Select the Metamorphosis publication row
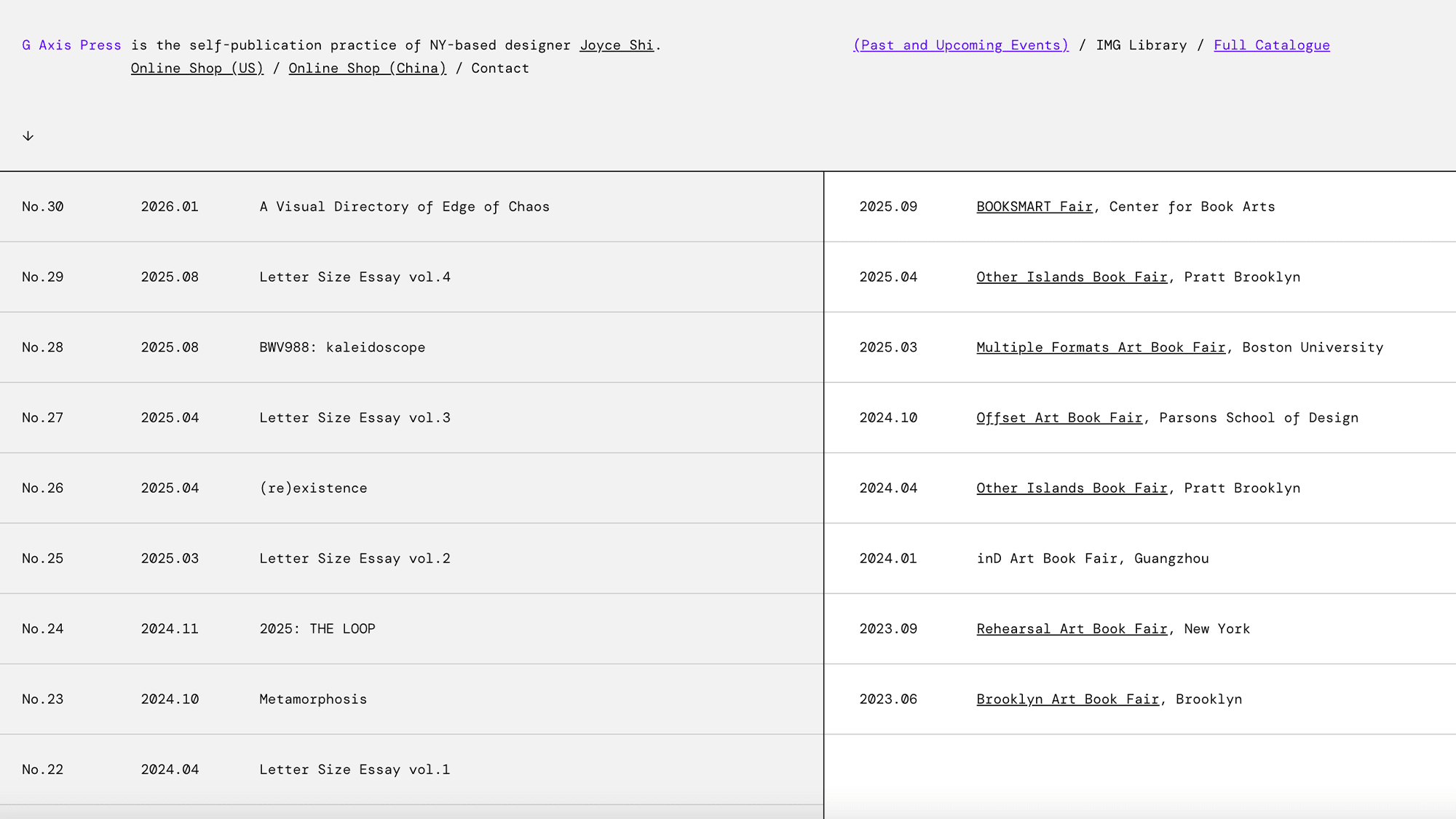 [313, 700]
